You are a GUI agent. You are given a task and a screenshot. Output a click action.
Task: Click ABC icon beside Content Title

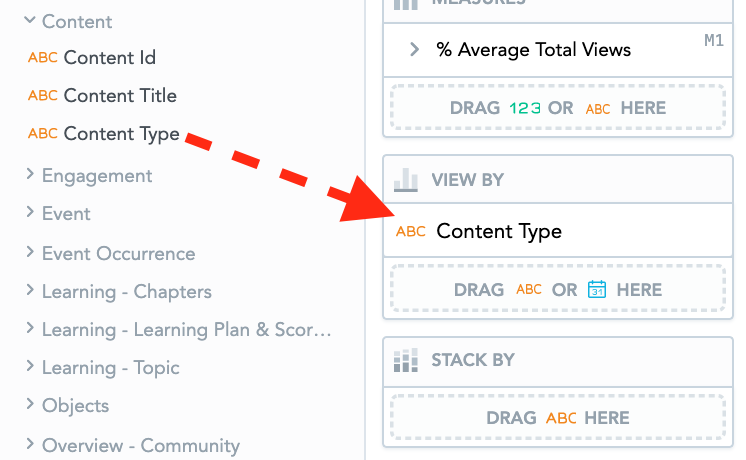coord(43,96)
